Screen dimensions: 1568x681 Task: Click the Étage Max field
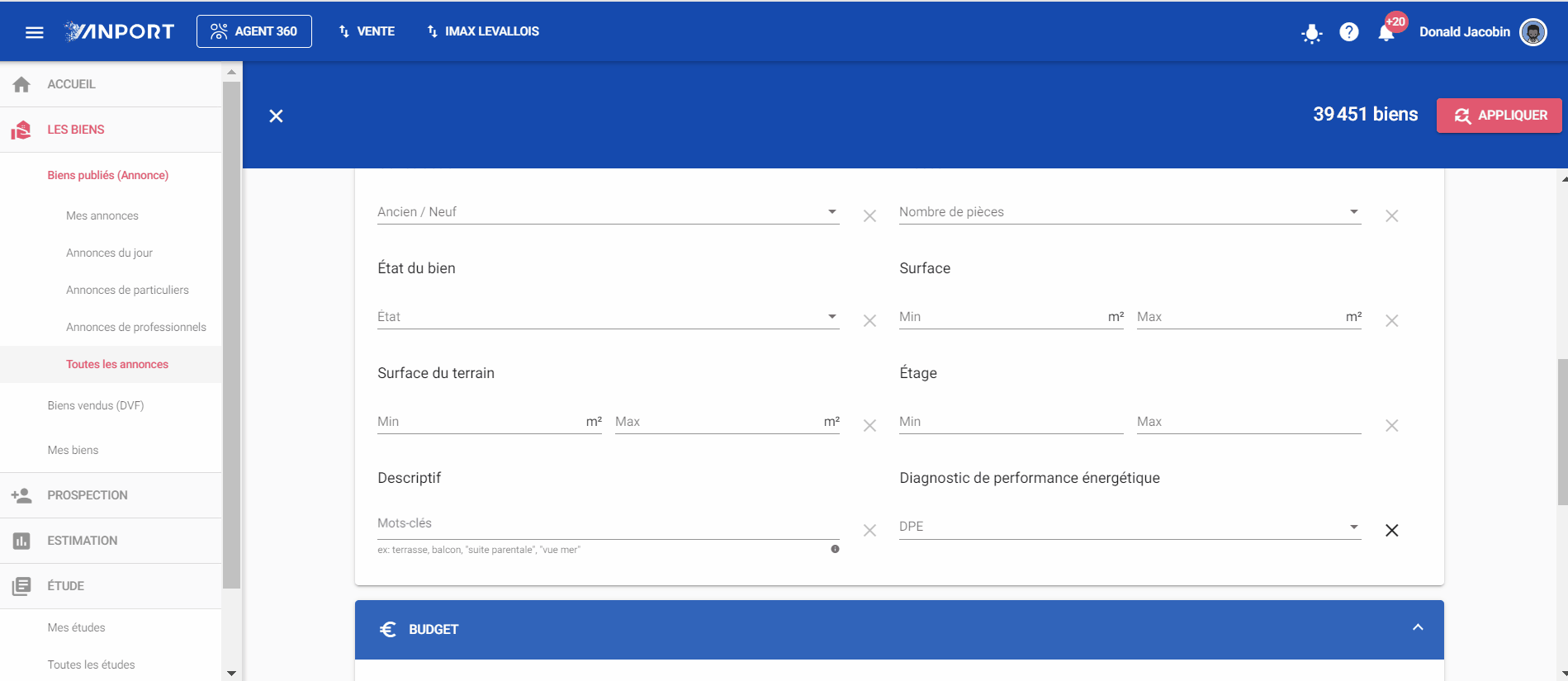click(1249, 422)
